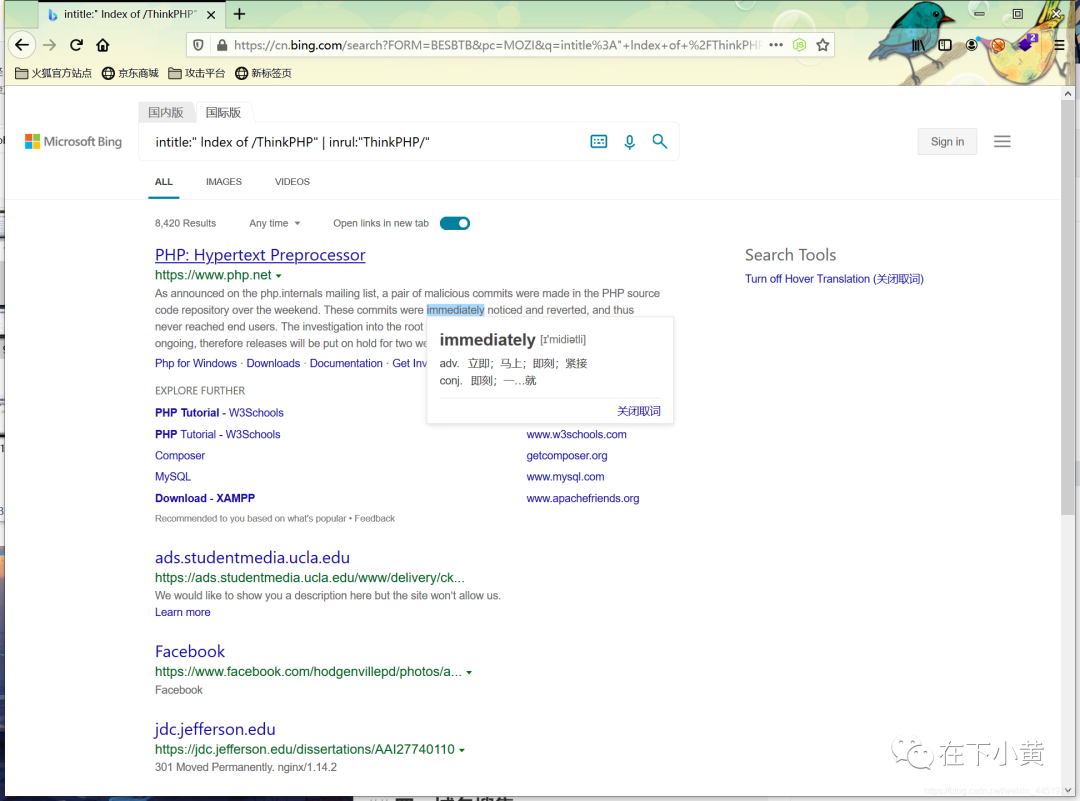Screen dimensions: 1080x801
Task: Open a new tab with the plus button
Action: tap(239, 14)
